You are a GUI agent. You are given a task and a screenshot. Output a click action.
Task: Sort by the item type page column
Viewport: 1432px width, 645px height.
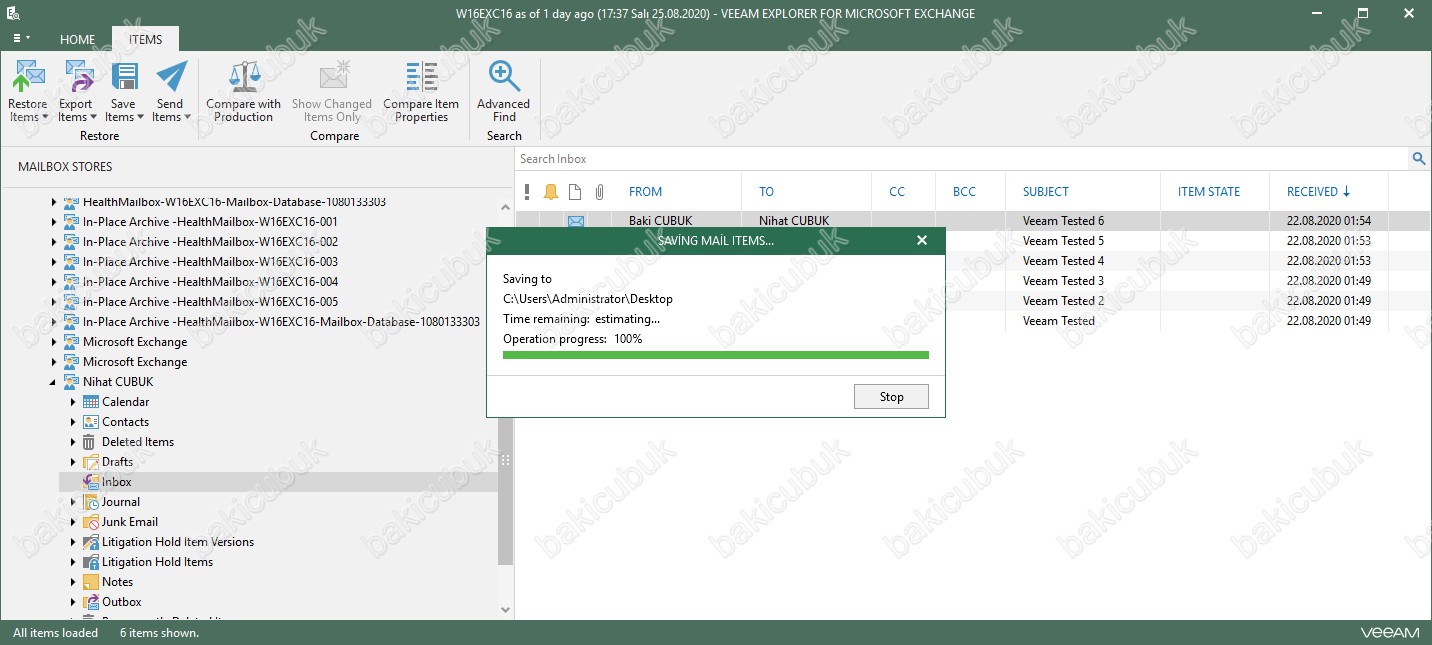[575, 192]
